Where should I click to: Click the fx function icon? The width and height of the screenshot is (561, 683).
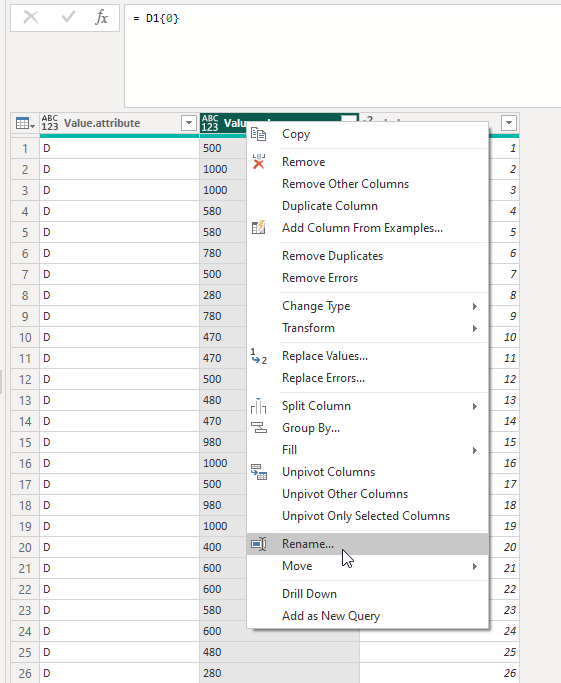[101, 17]
